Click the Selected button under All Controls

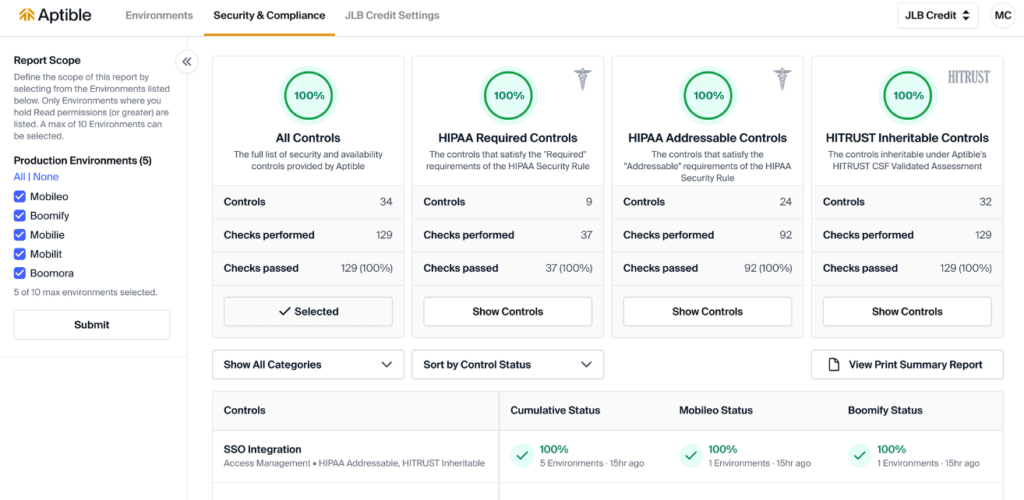tap(308, 311)
